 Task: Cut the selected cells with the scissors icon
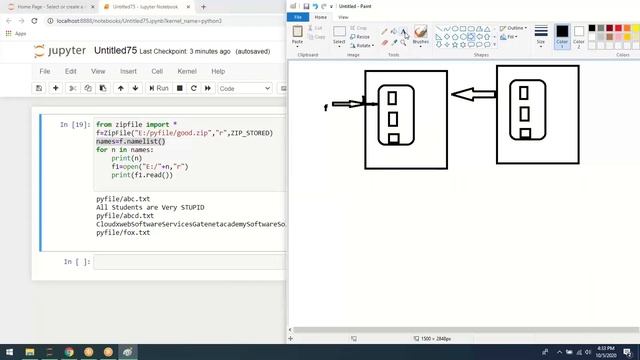[73, 88]
